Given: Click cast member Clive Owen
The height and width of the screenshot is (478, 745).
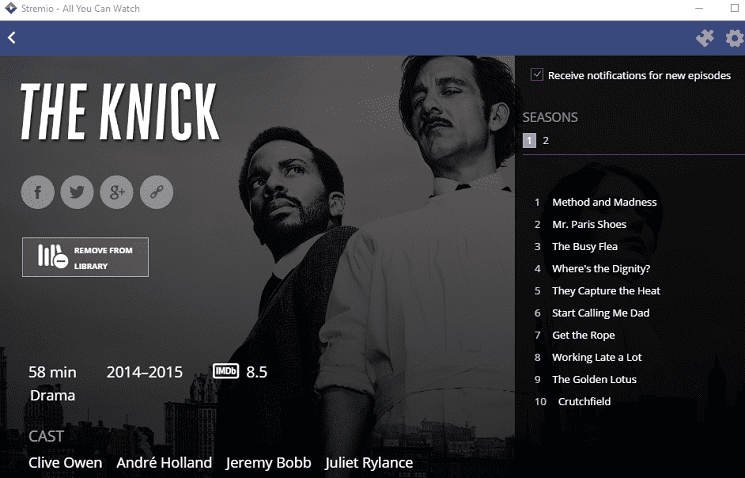Looking at the screenshot, I should (x=66, y=462).
